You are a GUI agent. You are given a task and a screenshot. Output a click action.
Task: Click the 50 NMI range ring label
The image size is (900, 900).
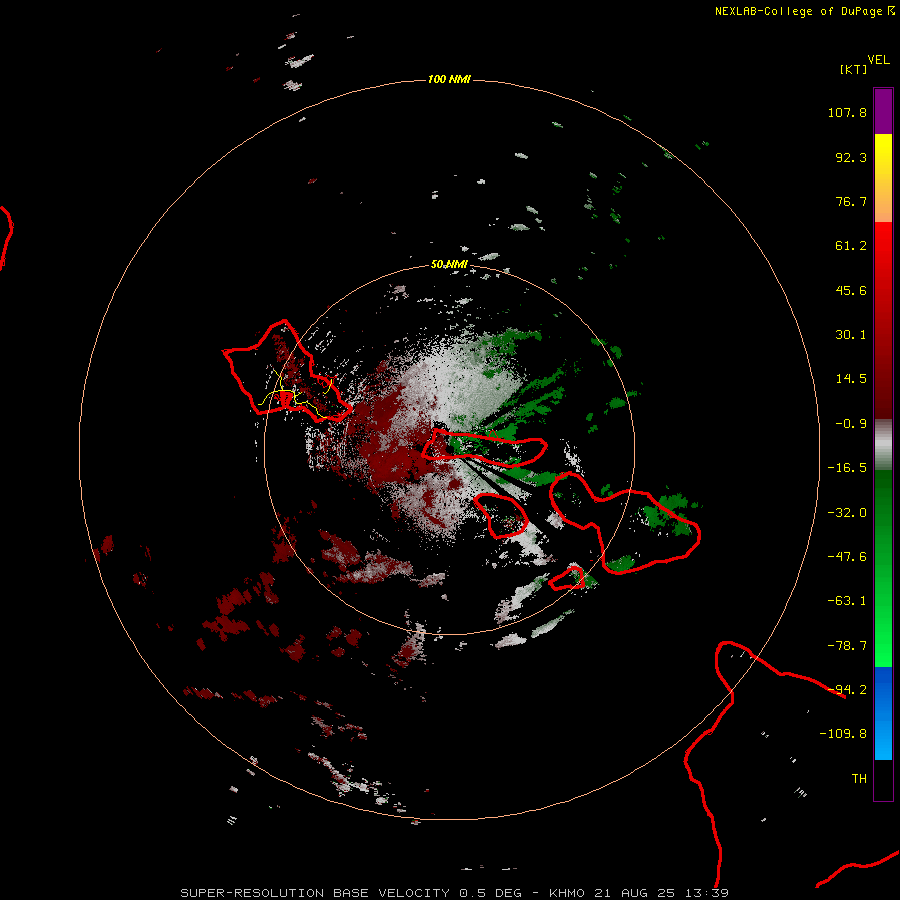pyautogui.click(x=449, y=265)
